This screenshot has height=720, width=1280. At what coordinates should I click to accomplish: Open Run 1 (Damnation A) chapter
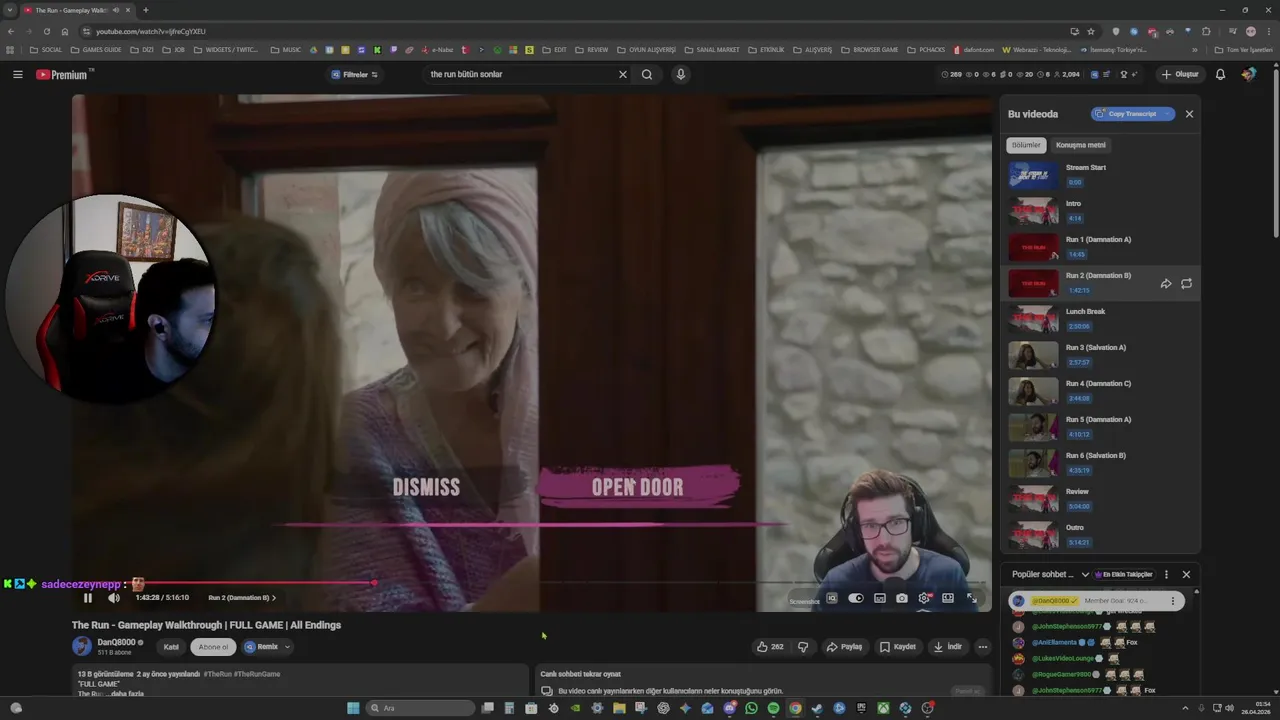click(1100, 247)
